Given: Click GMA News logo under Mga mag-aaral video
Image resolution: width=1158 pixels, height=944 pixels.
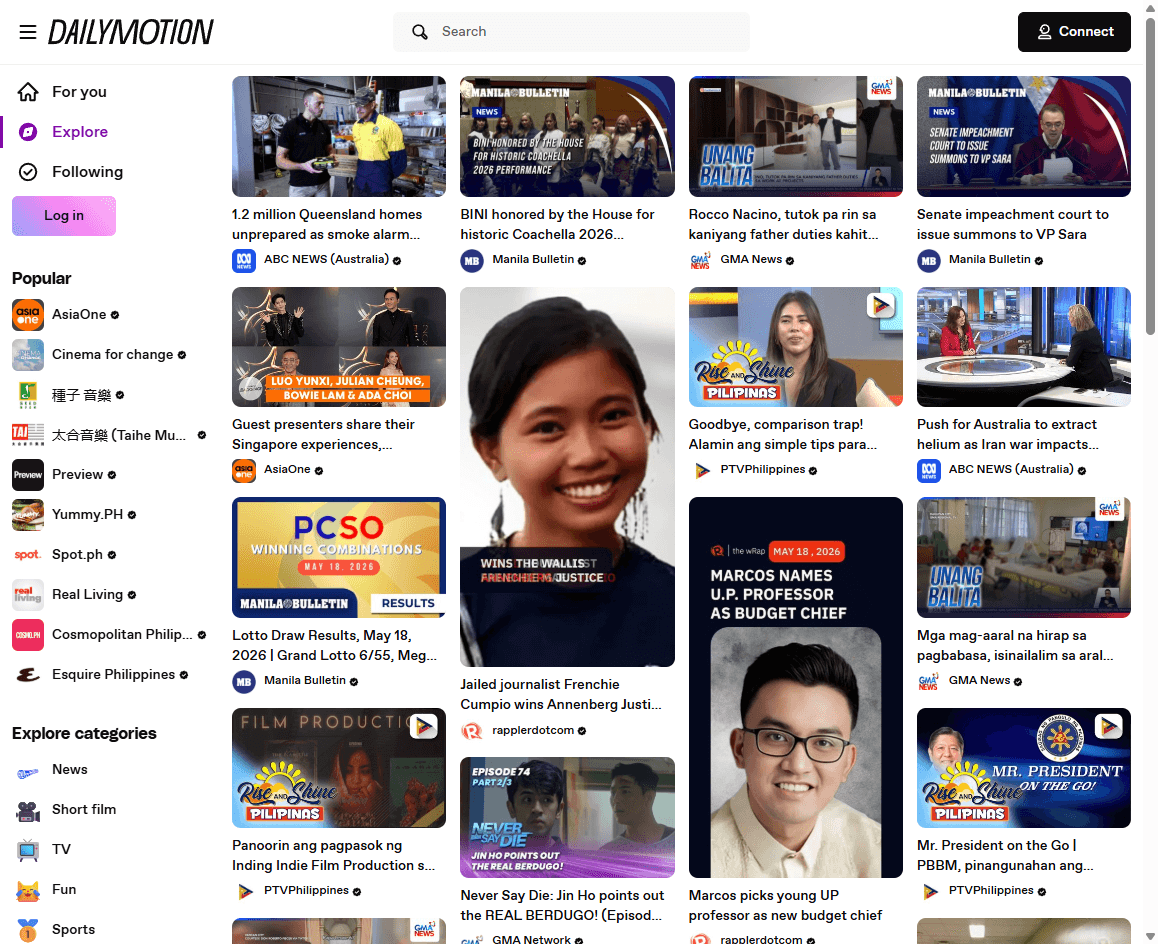Looking at the screenshot, I should 928,681.
